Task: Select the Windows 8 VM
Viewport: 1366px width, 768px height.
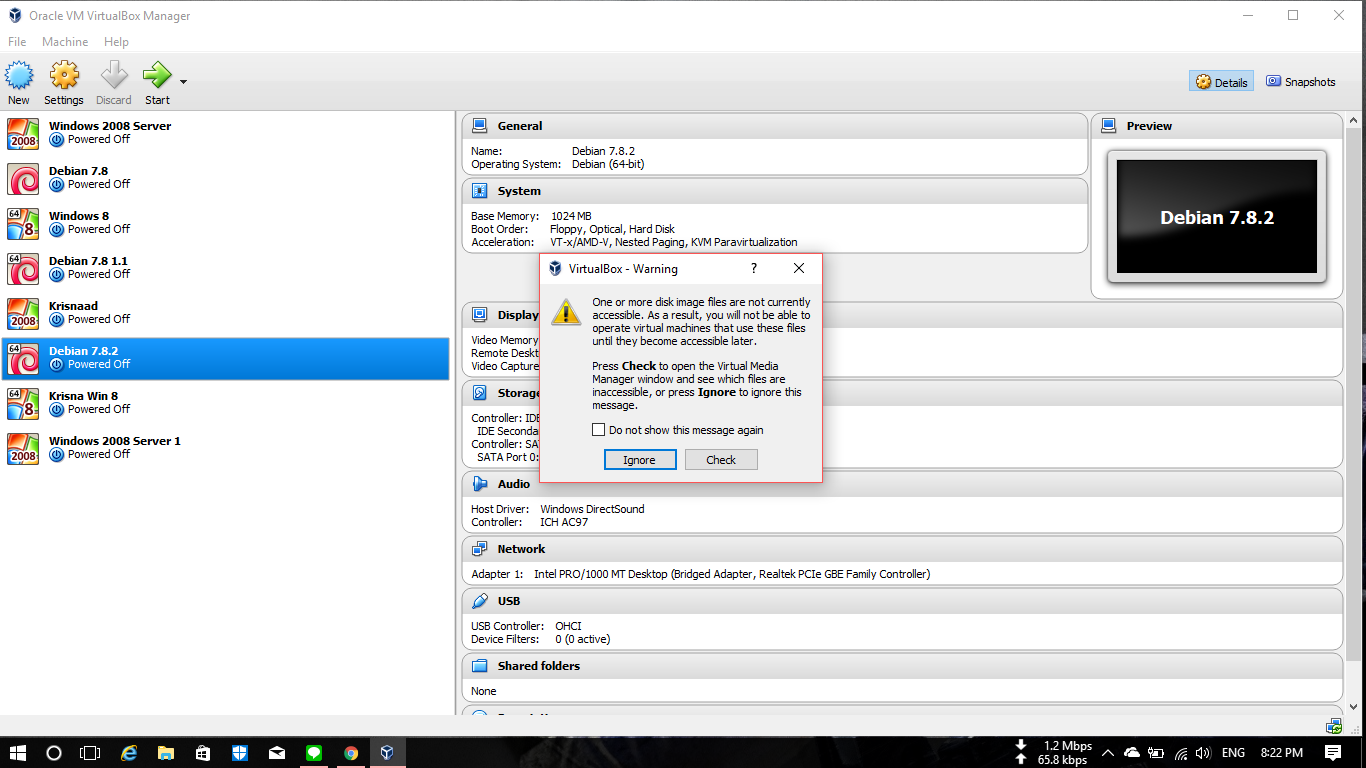Action: 227,223
